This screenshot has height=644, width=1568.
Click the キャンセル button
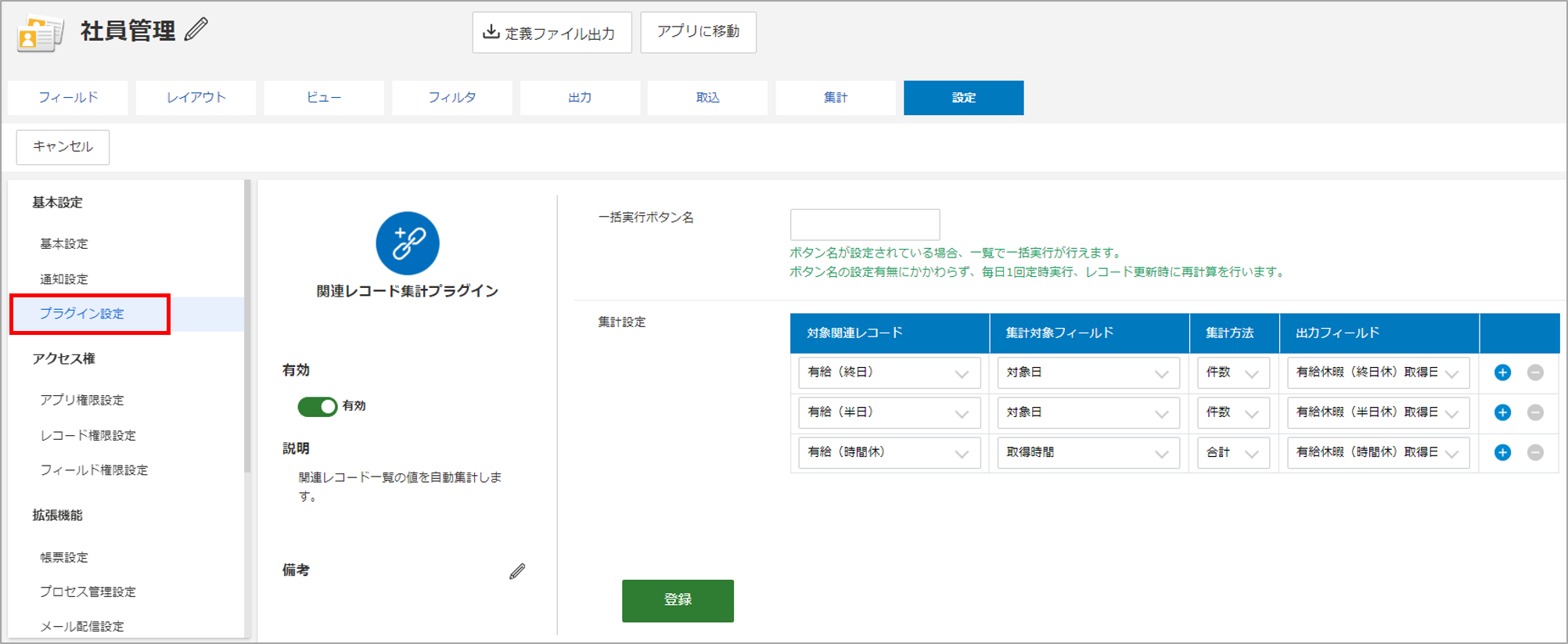click(63, 147)
